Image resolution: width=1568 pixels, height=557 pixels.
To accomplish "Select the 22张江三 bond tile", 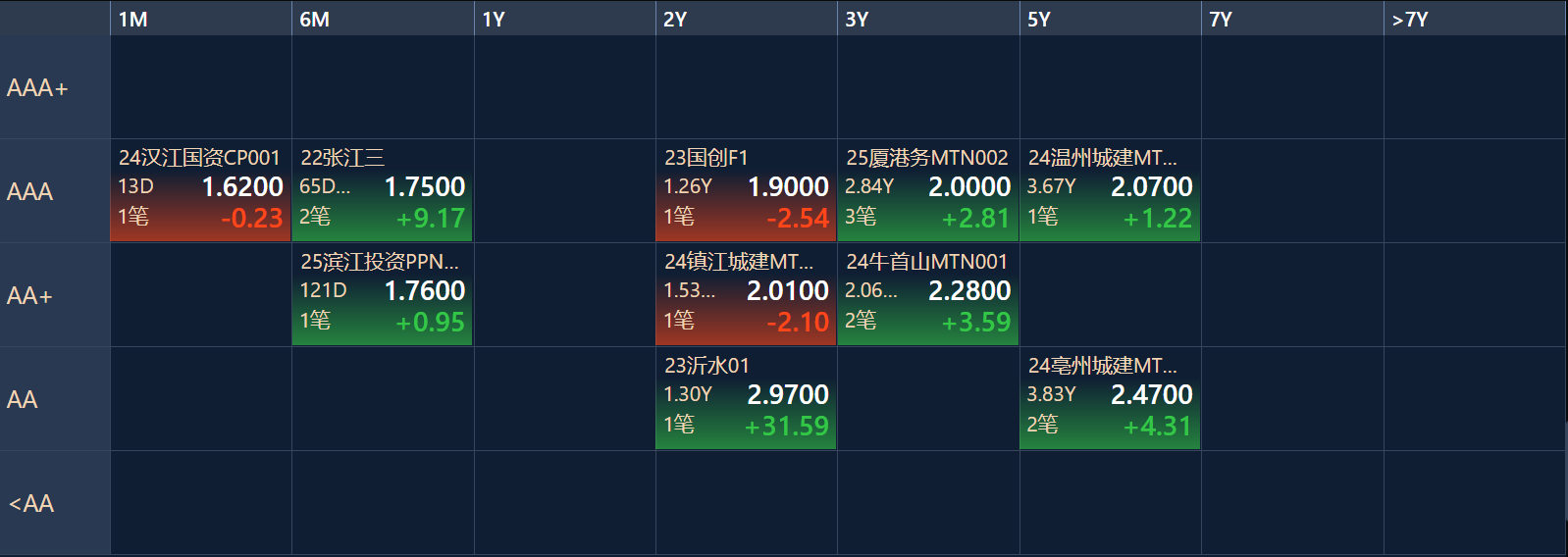I will (383, 190).
